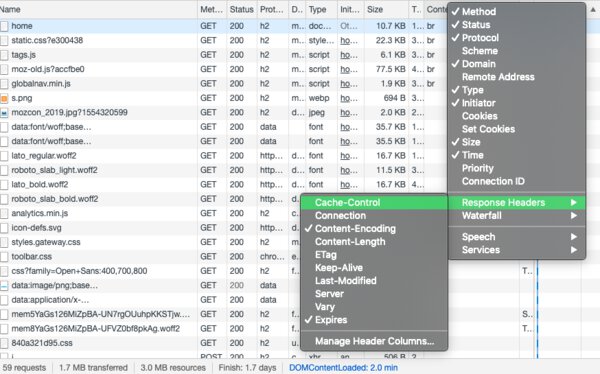Add the Vary header column
Screen dimensions: 600x374
374,306
